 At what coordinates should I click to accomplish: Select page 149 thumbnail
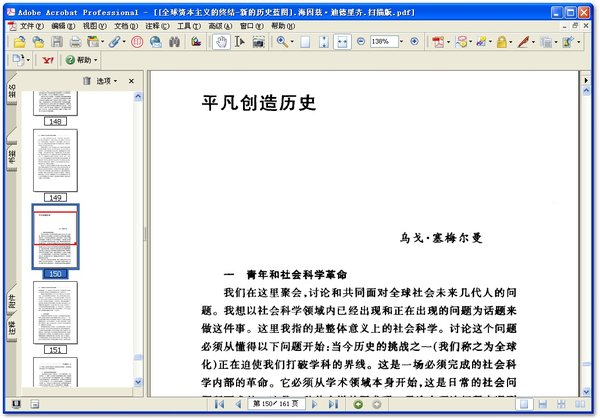click(55, 161)
